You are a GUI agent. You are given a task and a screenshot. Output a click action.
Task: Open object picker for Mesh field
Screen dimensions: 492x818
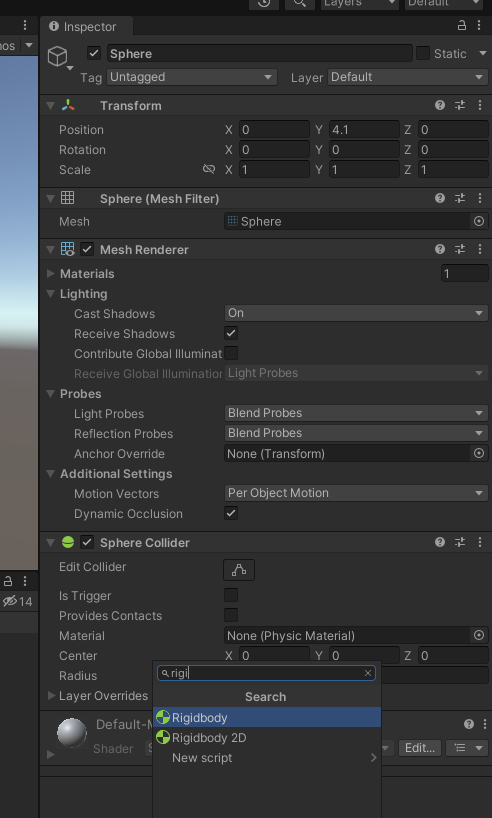pos(479,221)
